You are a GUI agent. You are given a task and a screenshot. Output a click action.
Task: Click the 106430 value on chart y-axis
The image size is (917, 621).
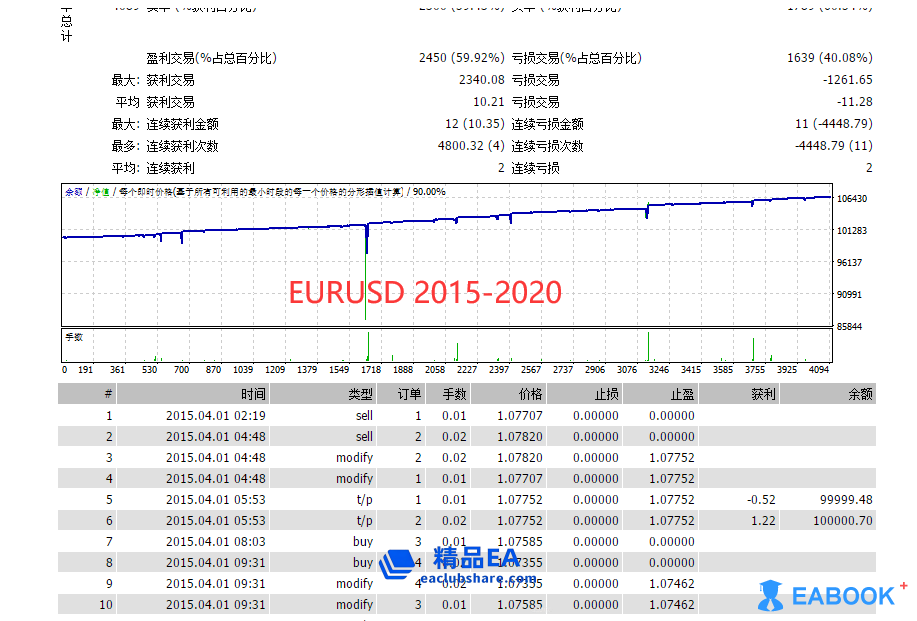click(x=851, y=199)
